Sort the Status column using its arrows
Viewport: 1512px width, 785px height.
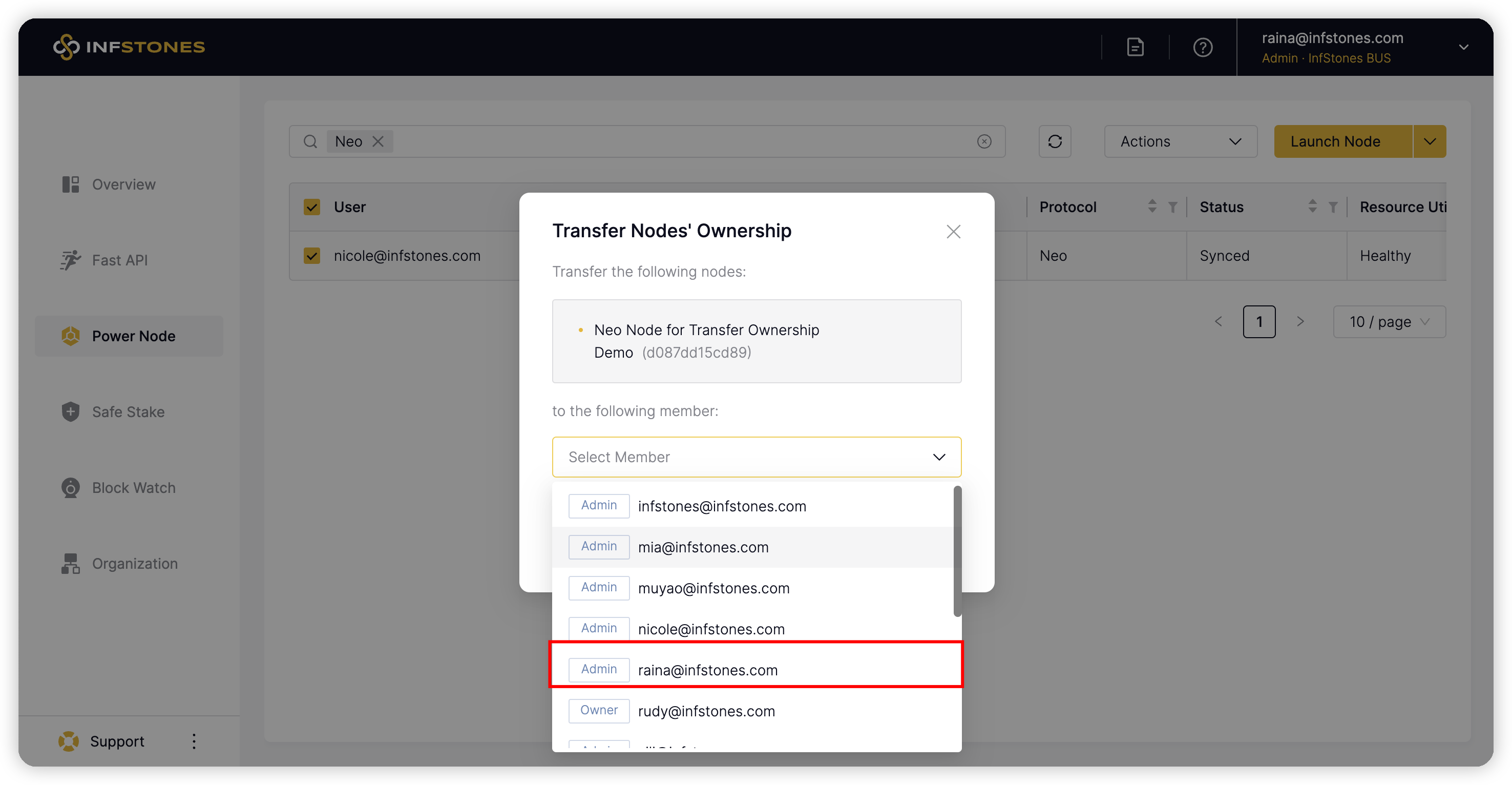point(1312,206)
